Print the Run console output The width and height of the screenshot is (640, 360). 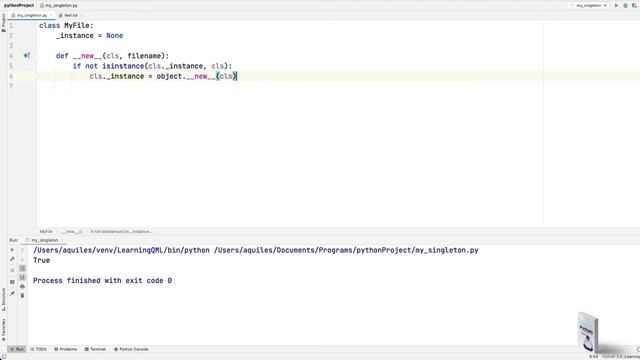click(x=22, y=286)
